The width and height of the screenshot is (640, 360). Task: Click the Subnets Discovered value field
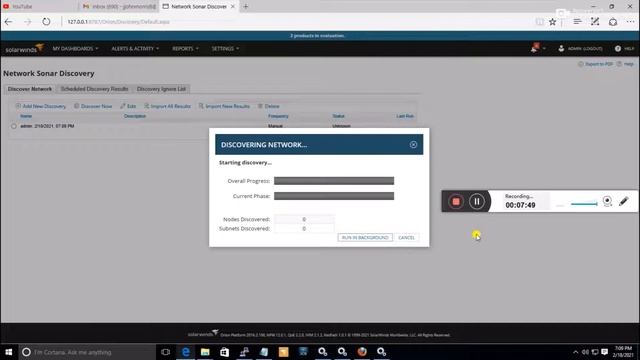(304, 229)
